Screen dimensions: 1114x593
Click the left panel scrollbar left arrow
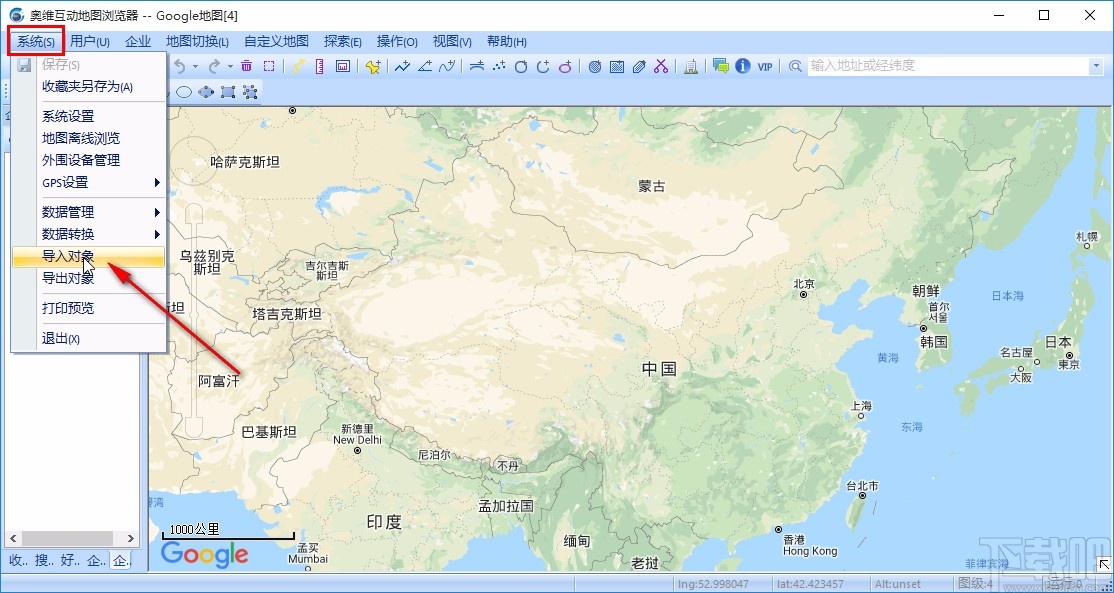pyautogui.click(x=13, y=539)
